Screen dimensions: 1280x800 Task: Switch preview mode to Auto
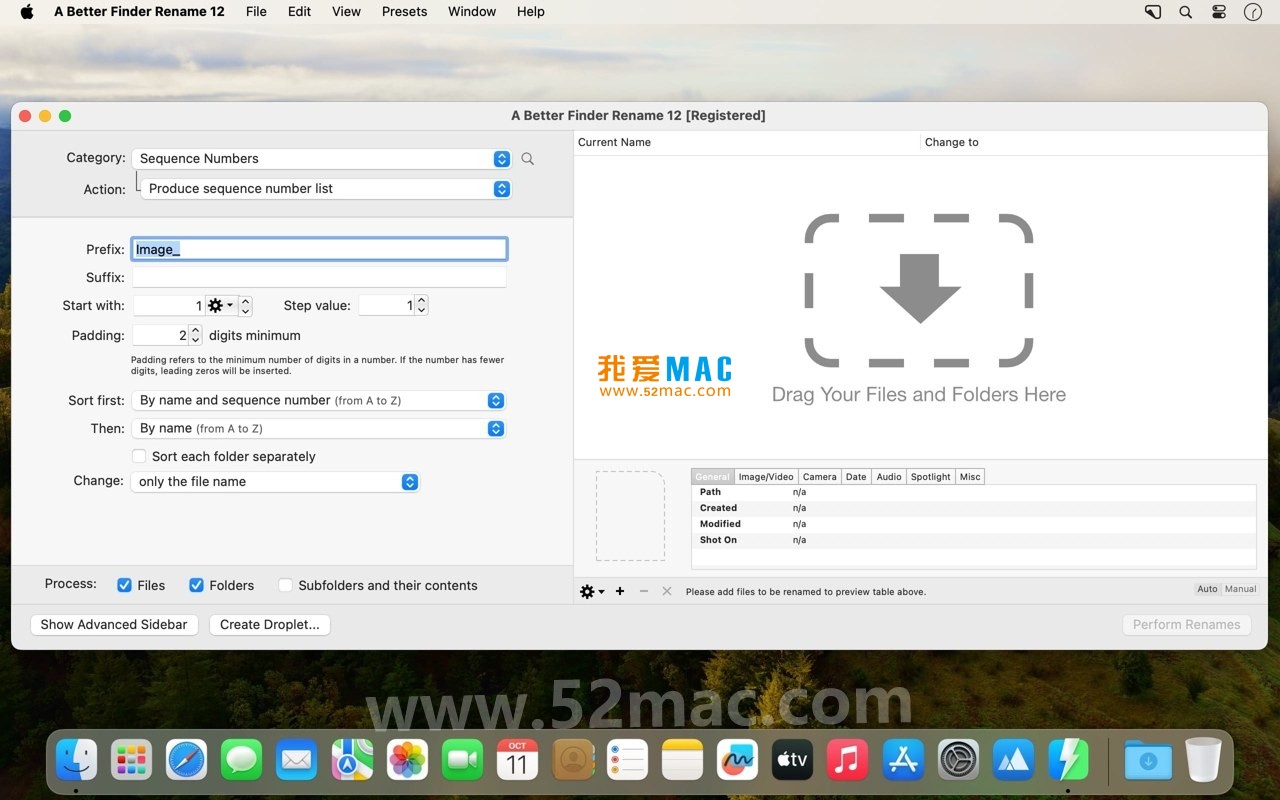(1208, 589)
